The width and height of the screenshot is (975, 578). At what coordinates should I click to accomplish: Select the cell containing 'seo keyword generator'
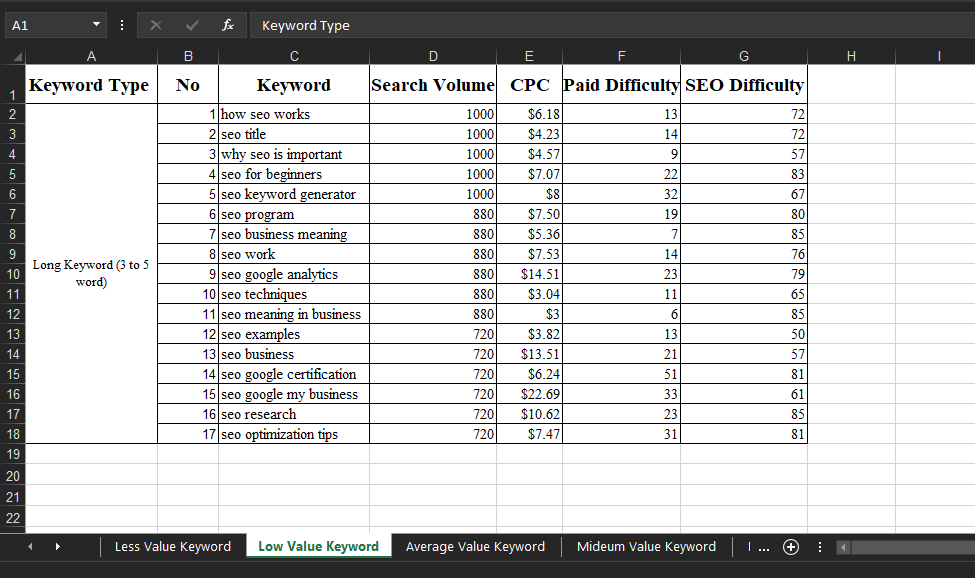[x=294, y=194]
